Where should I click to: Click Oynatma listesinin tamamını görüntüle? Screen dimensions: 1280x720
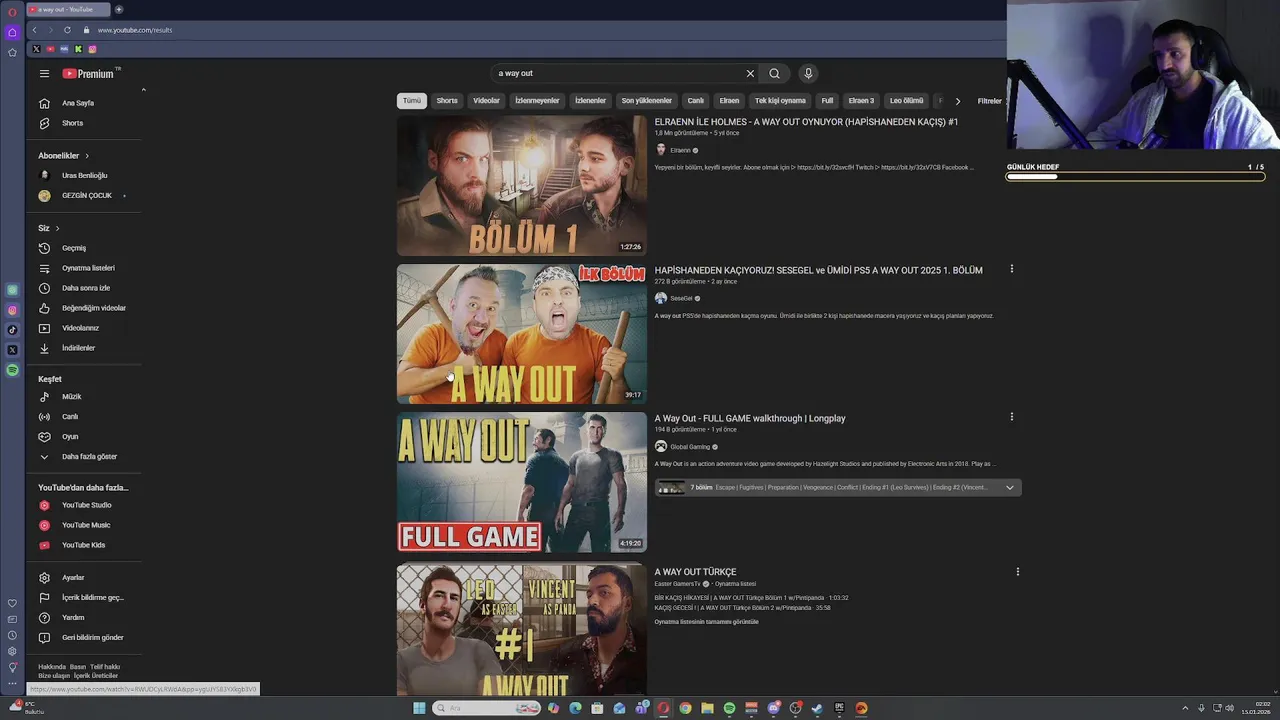[706, 622]
